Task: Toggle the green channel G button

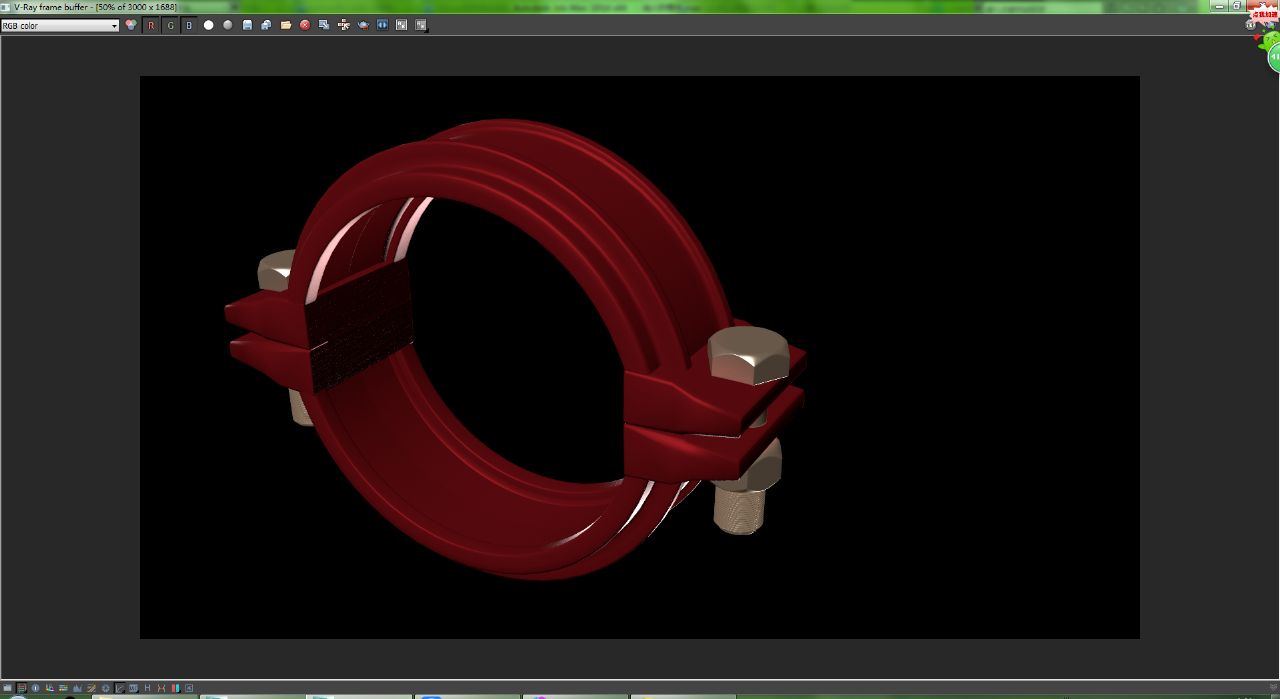Action: click(170, 25)
